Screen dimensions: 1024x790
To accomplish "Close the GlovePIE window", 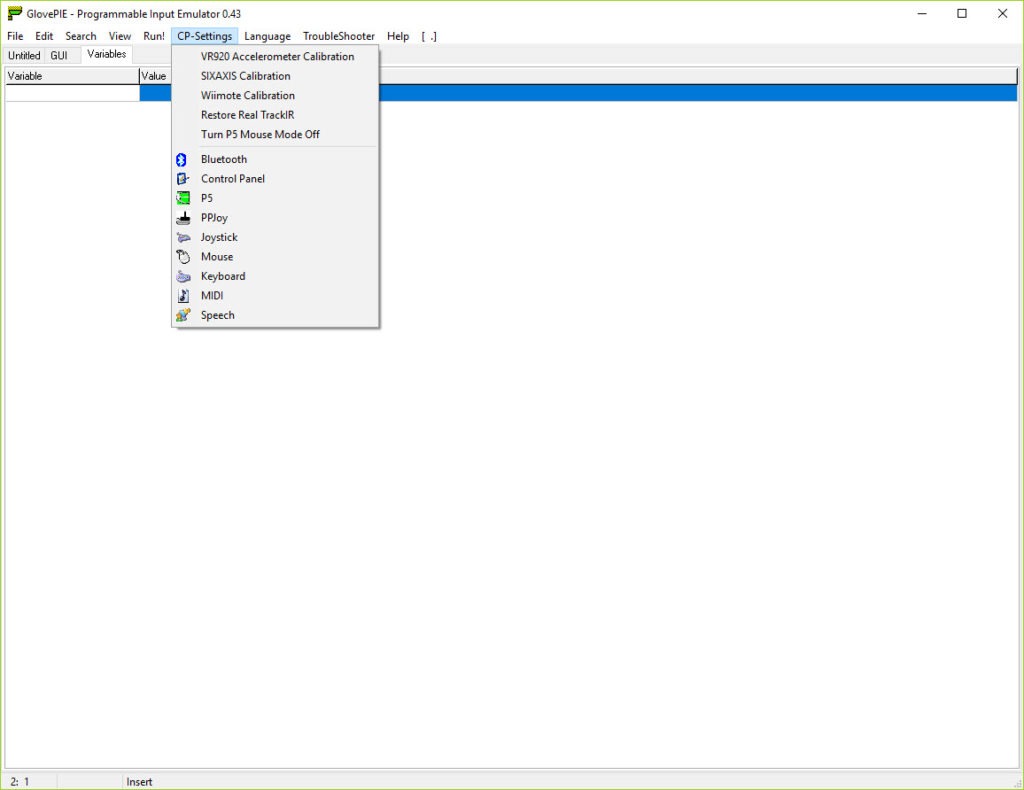I will [x=1002, y=14].
